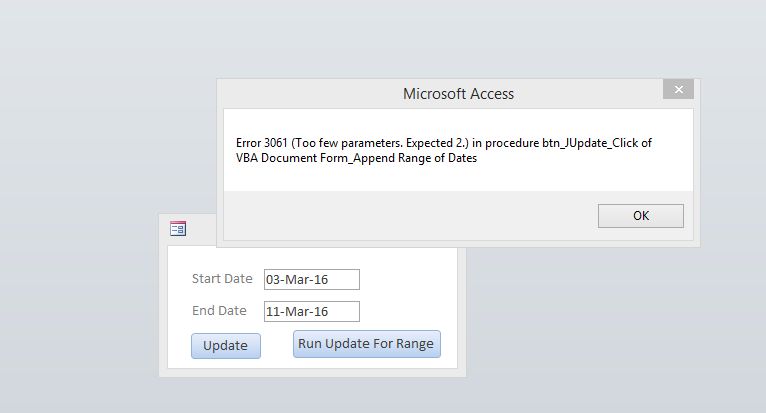The height and width of the screenshot is (413, 766).
Task: Click the second line of error text
Action: coord(356,158)
